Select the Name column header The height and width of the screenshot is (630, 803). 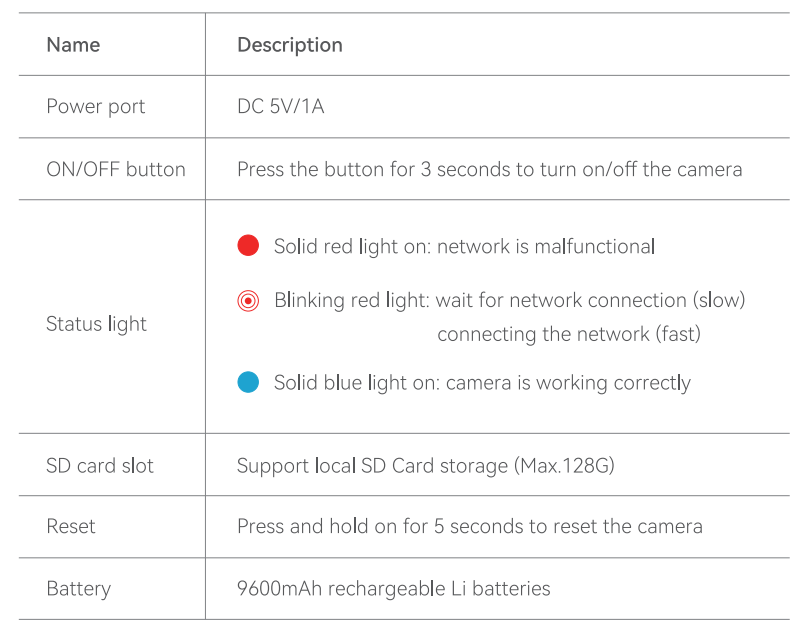(73, 45)
